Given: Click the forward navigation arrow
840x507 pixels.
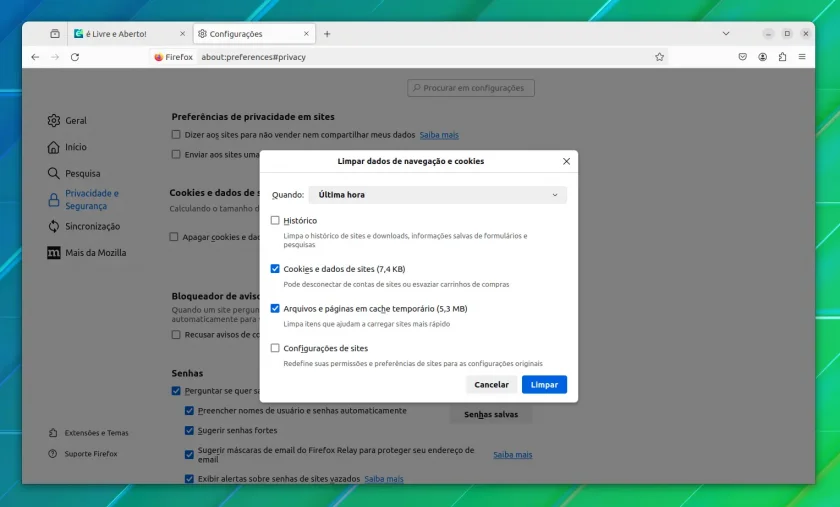Looking at the screenshot, I should (55, 57).
